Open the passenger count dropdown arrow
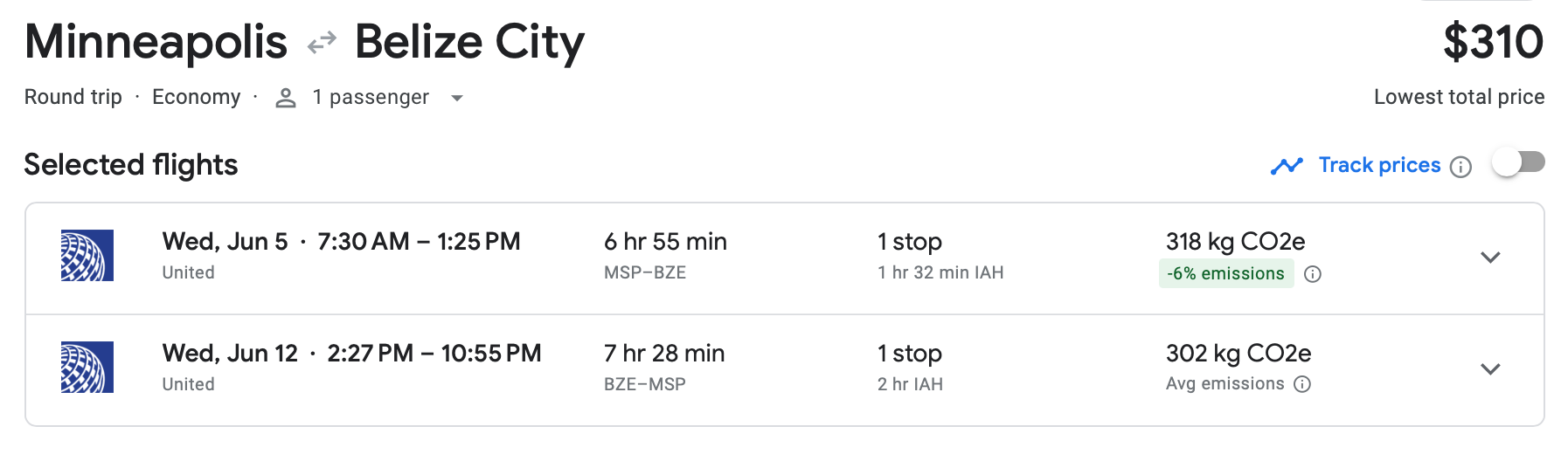The height and width of the screenshot is (461, 1568). (456, 98)
